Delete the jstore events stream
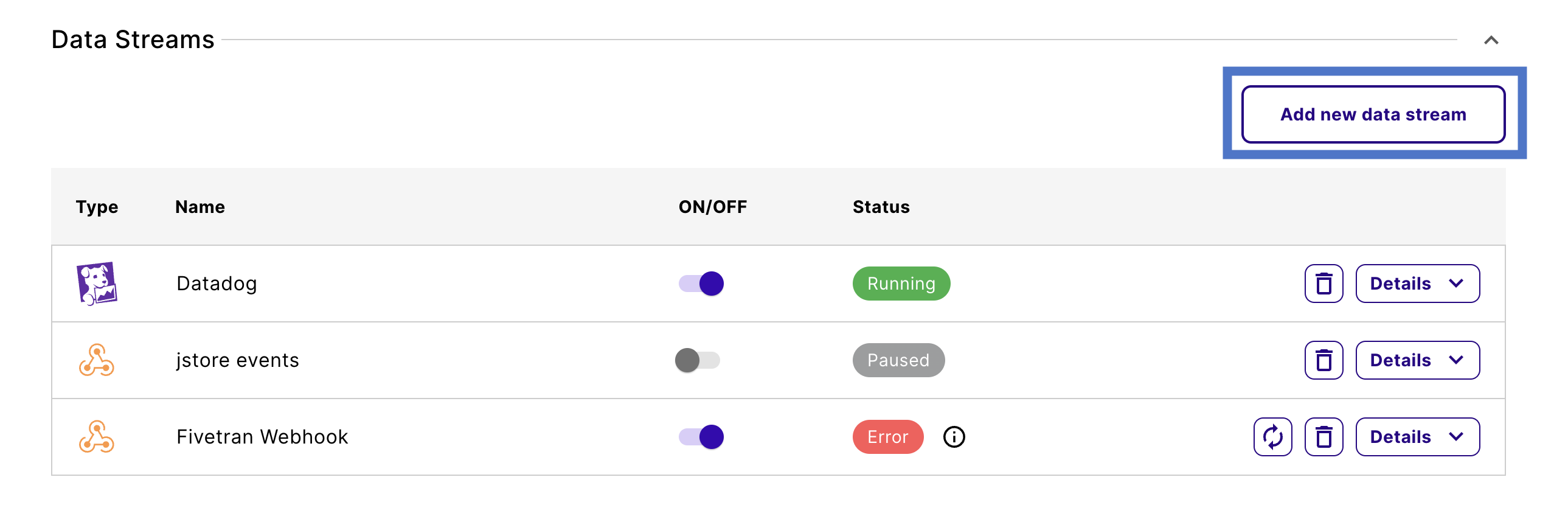Viewport: 1568px width, 505px height. click(x=1323, y=360)
